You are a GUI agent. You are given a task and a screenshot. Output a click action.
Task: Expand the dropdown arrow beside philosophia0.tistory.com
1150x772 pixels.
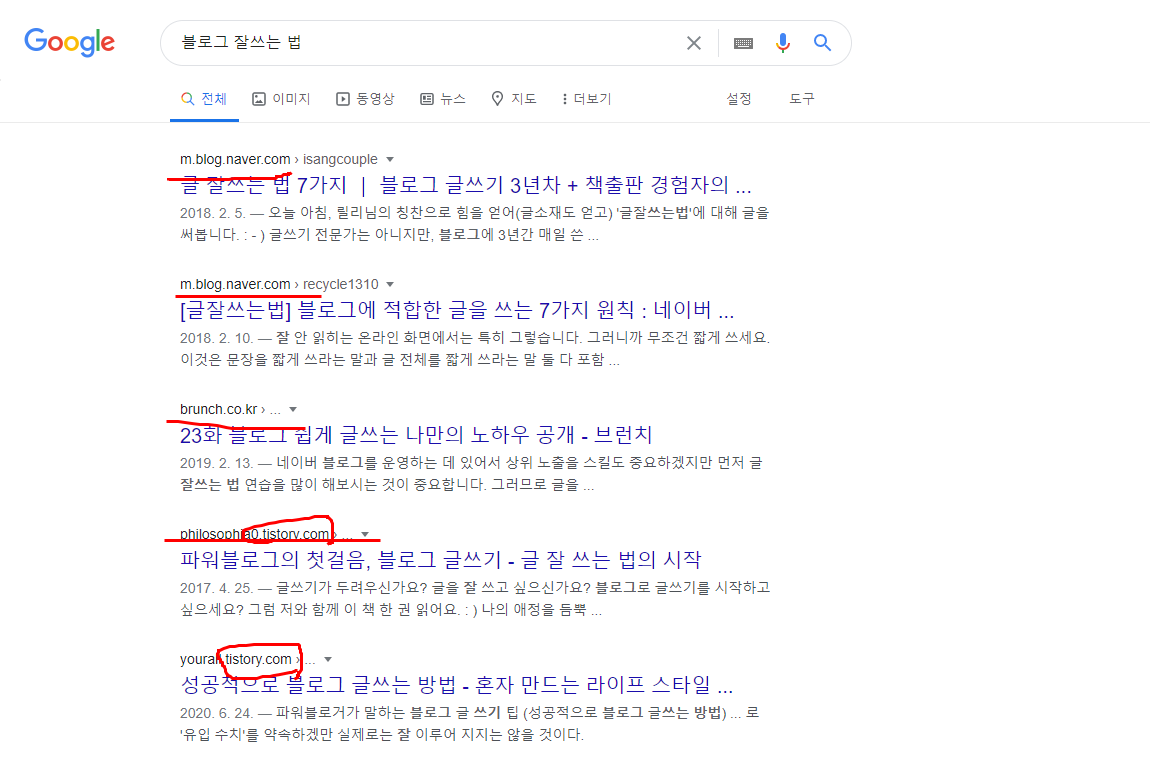[365, 534]
